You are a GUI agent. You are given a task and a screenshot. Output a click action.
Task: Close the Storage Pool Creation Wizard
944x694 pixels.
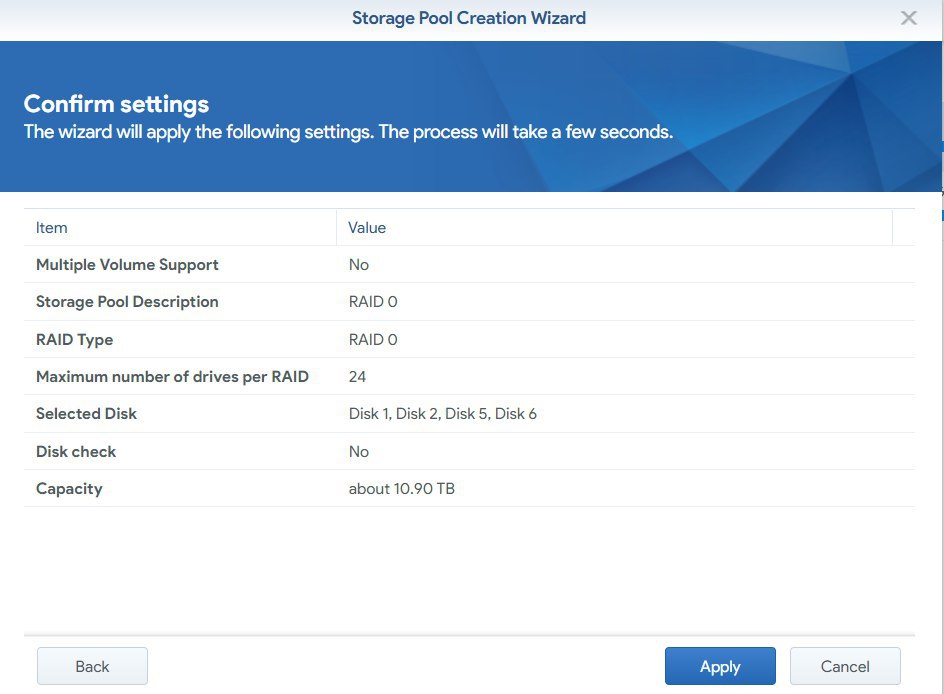coord(908,18)
